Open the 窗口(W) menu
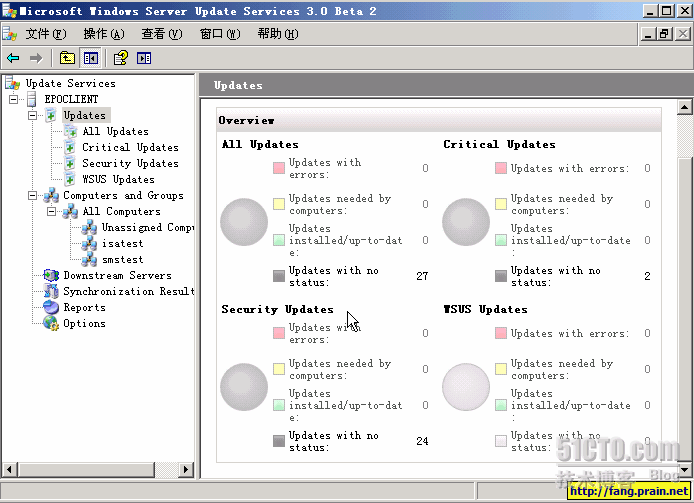The width and height of the screenshot is (694, 503). click(x=220, y=34)
